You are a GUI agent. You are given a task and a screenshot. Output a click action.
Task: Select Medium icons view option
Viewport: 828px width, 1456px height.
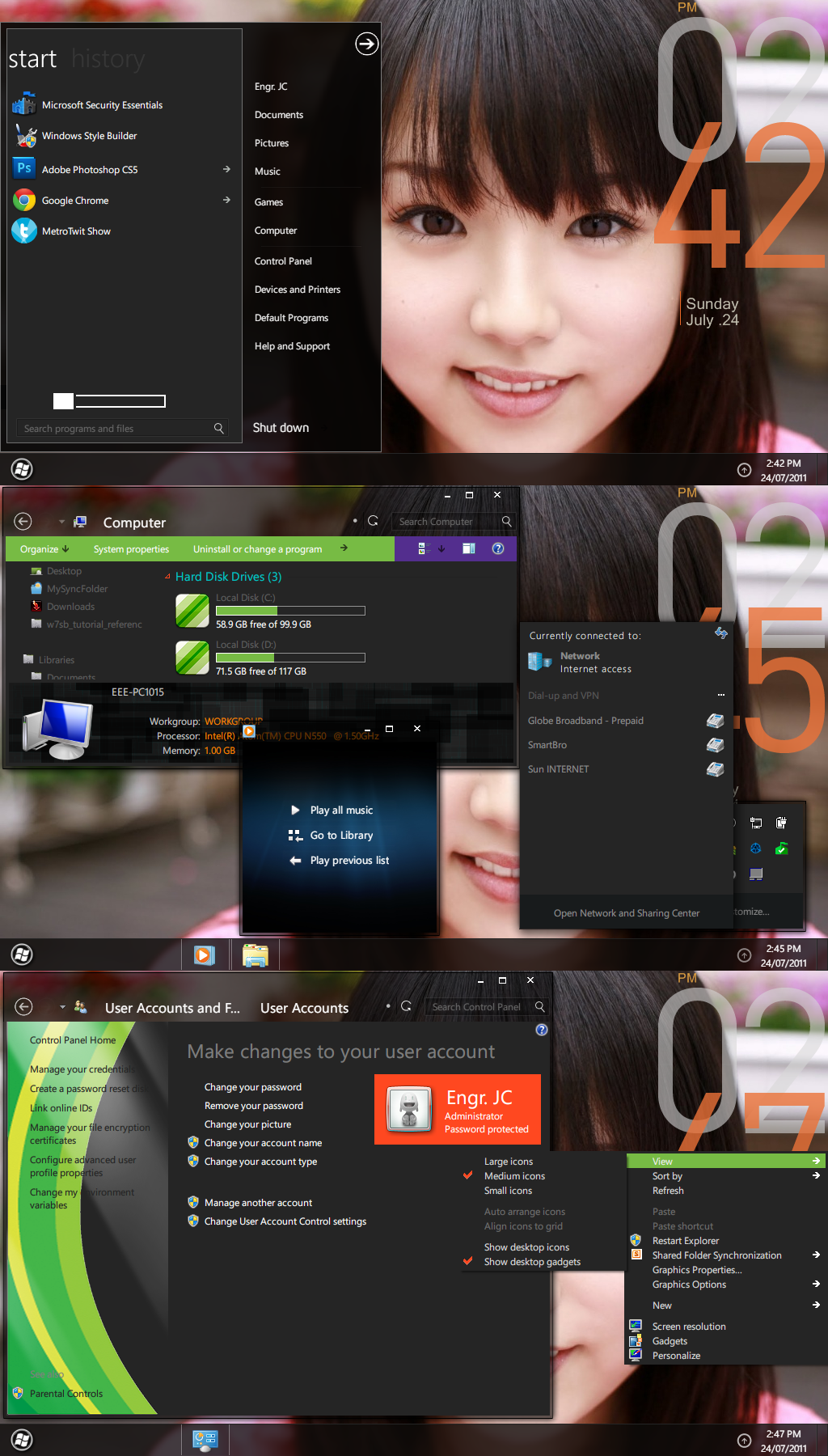[514, 1176]
